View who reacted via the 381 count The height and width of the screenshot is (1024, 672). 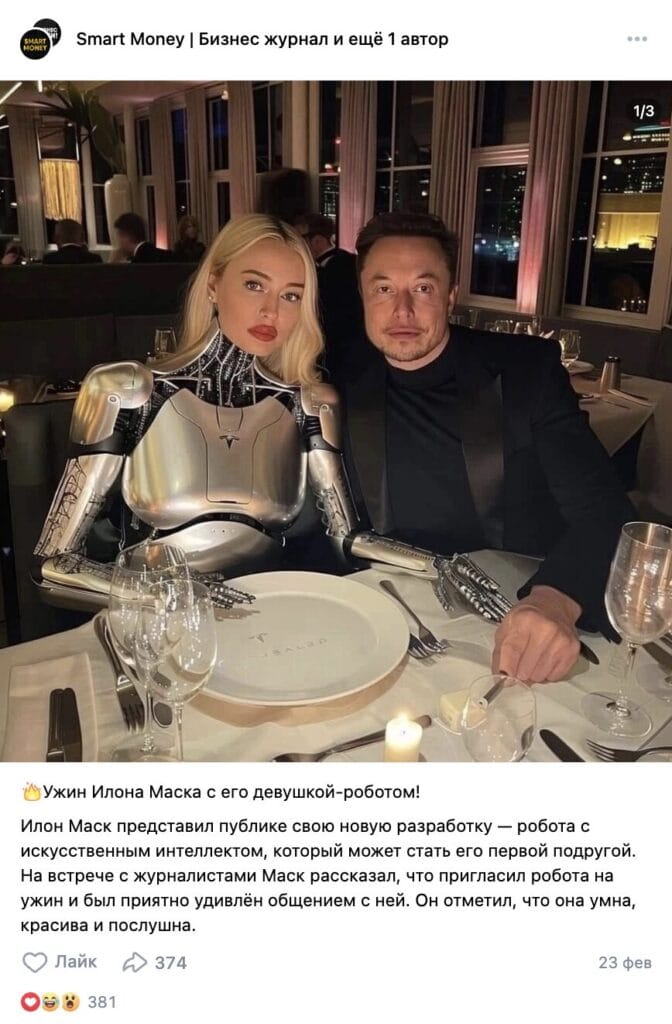pyautogui.click(x=102, y=1002)
